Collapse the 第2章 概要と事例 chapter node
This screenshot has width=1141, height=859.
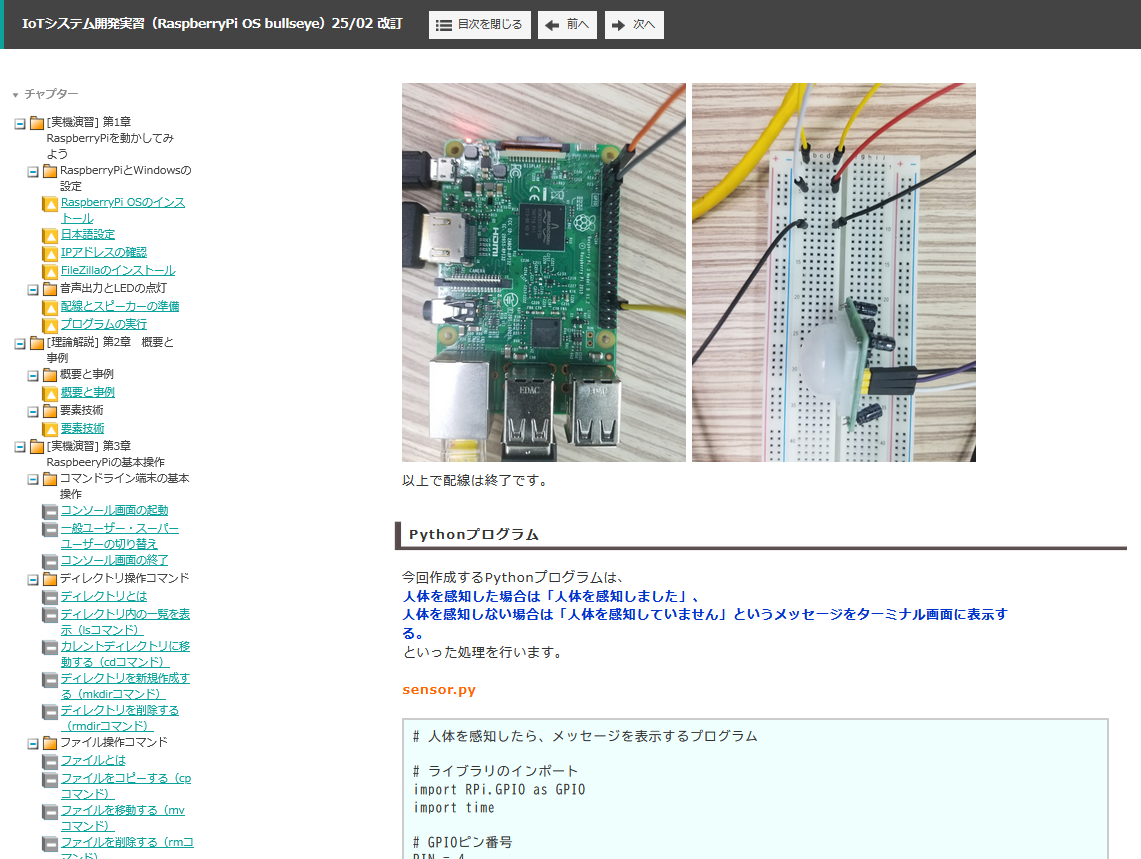pos(20,343)
